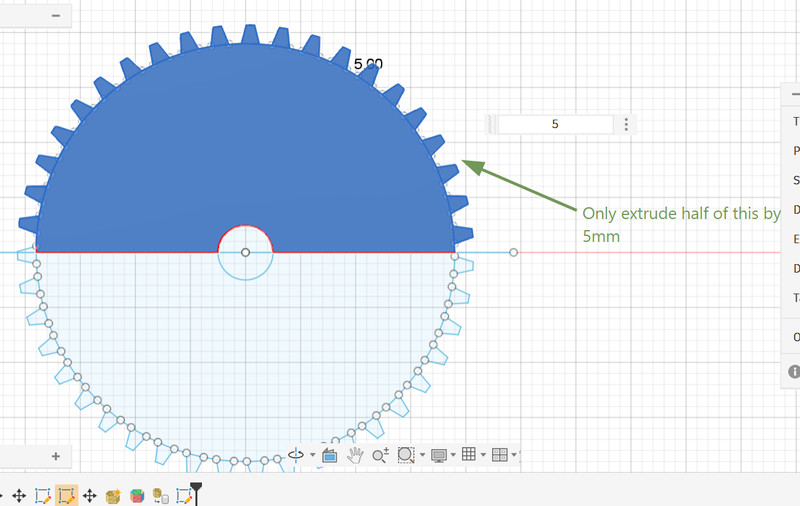
Task: Click the Grid and Snaps icon
Action: coord(469,454)
